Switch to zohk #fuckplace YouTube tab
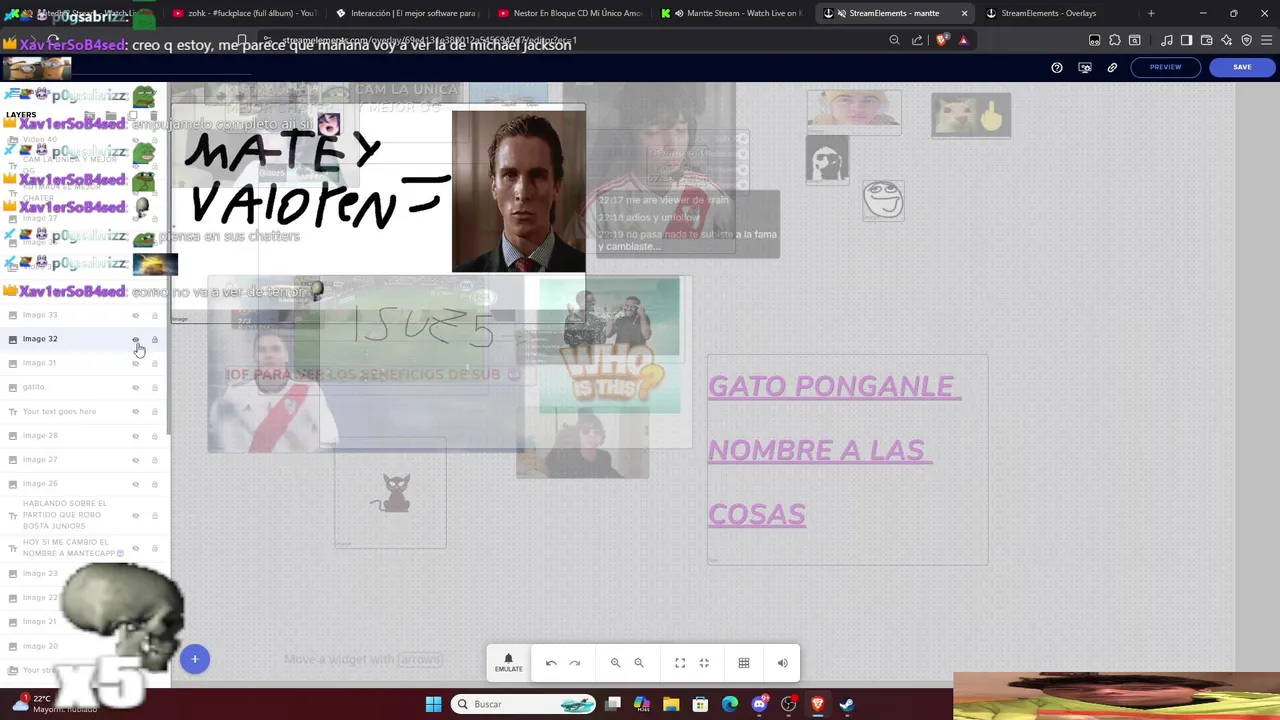1280x720 pixels. [243, 13]
